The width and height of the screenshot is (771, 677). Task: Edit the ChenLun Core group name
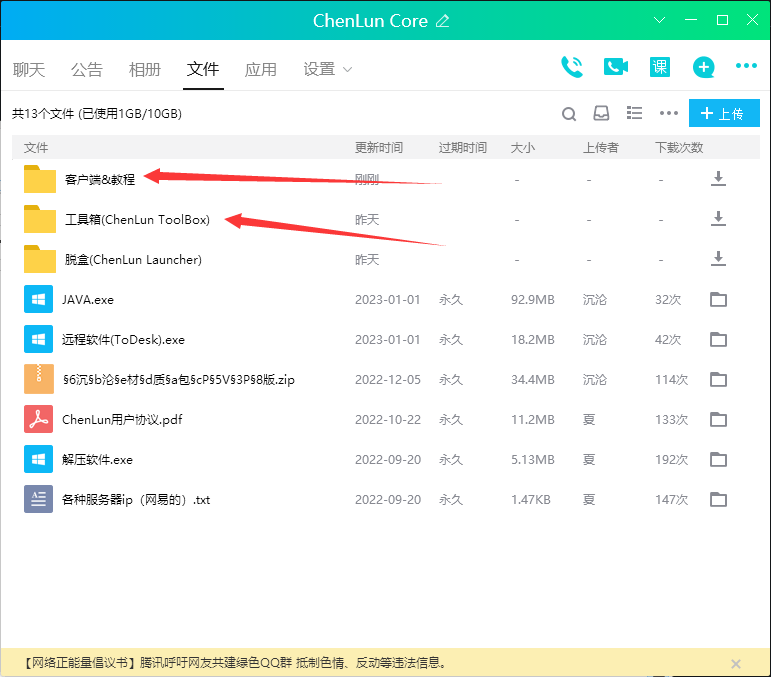pyautogui.click(x=443, y=21)
